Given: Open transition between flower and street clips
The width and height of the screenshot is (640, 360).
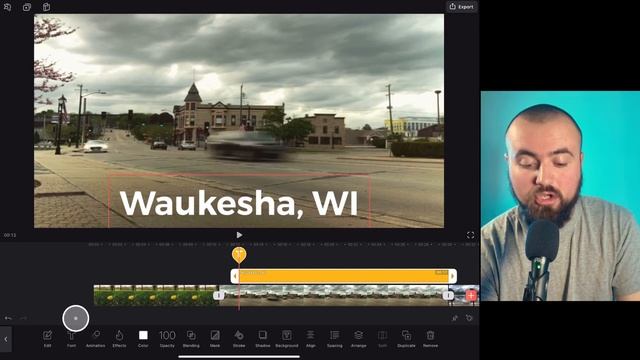Looking at the screenshot, I should [218, 295].
